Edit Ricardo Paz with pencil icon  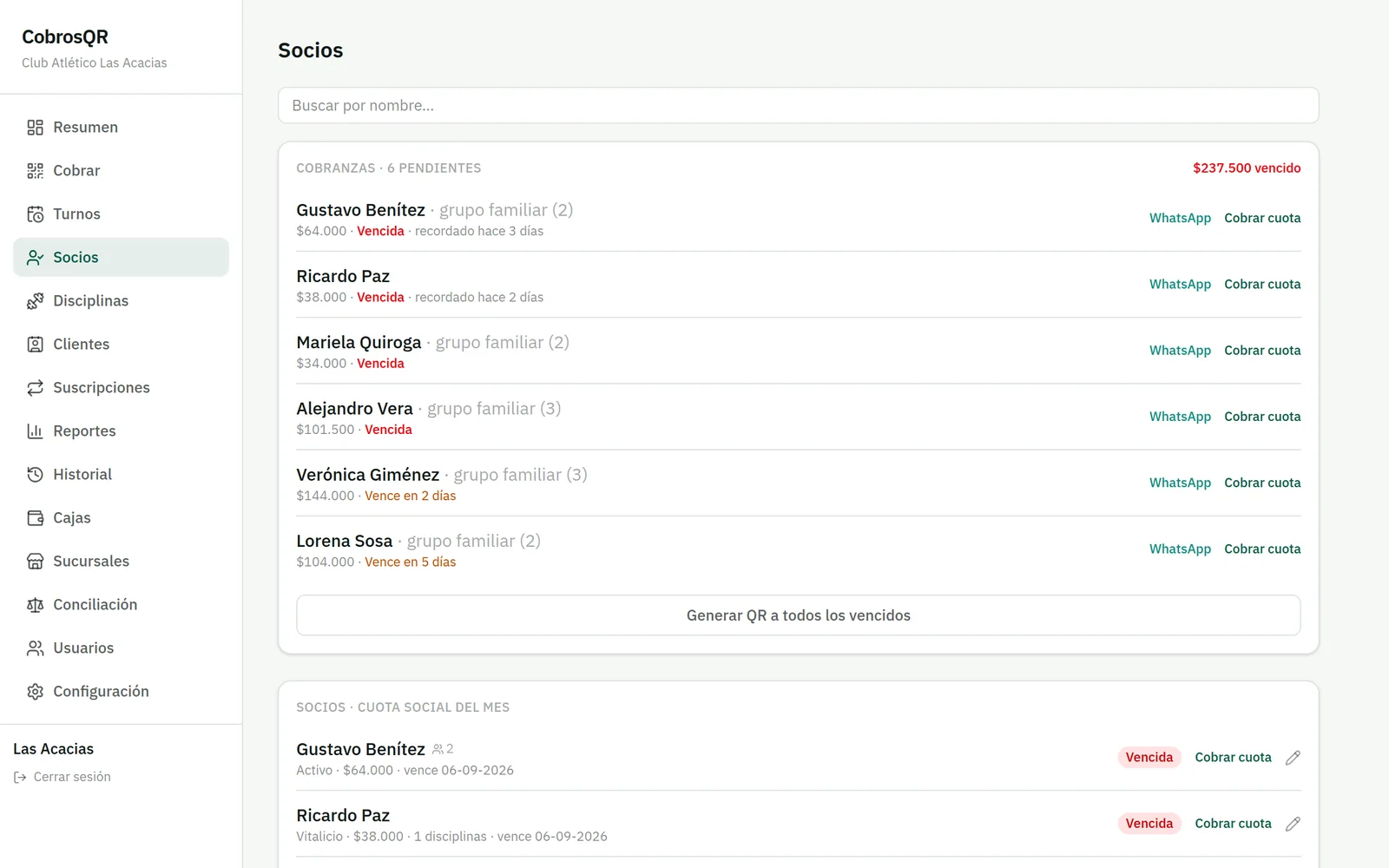[1293, 824]
